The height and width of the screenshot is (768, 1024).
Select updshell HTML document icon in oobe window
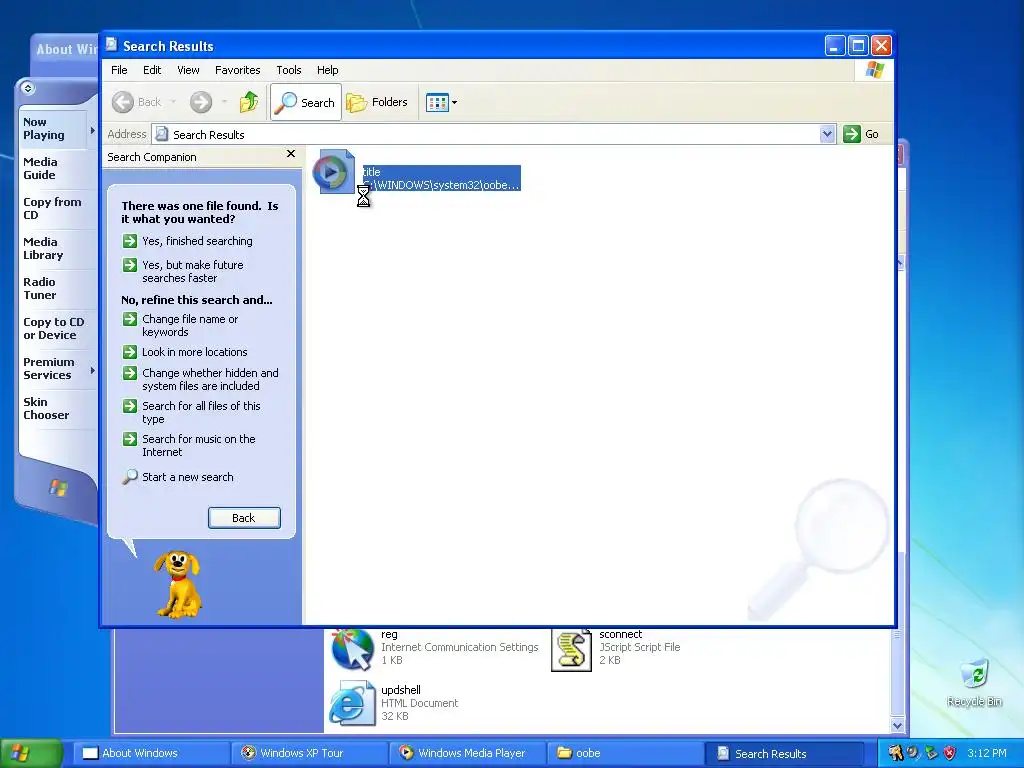coord(351,703)
